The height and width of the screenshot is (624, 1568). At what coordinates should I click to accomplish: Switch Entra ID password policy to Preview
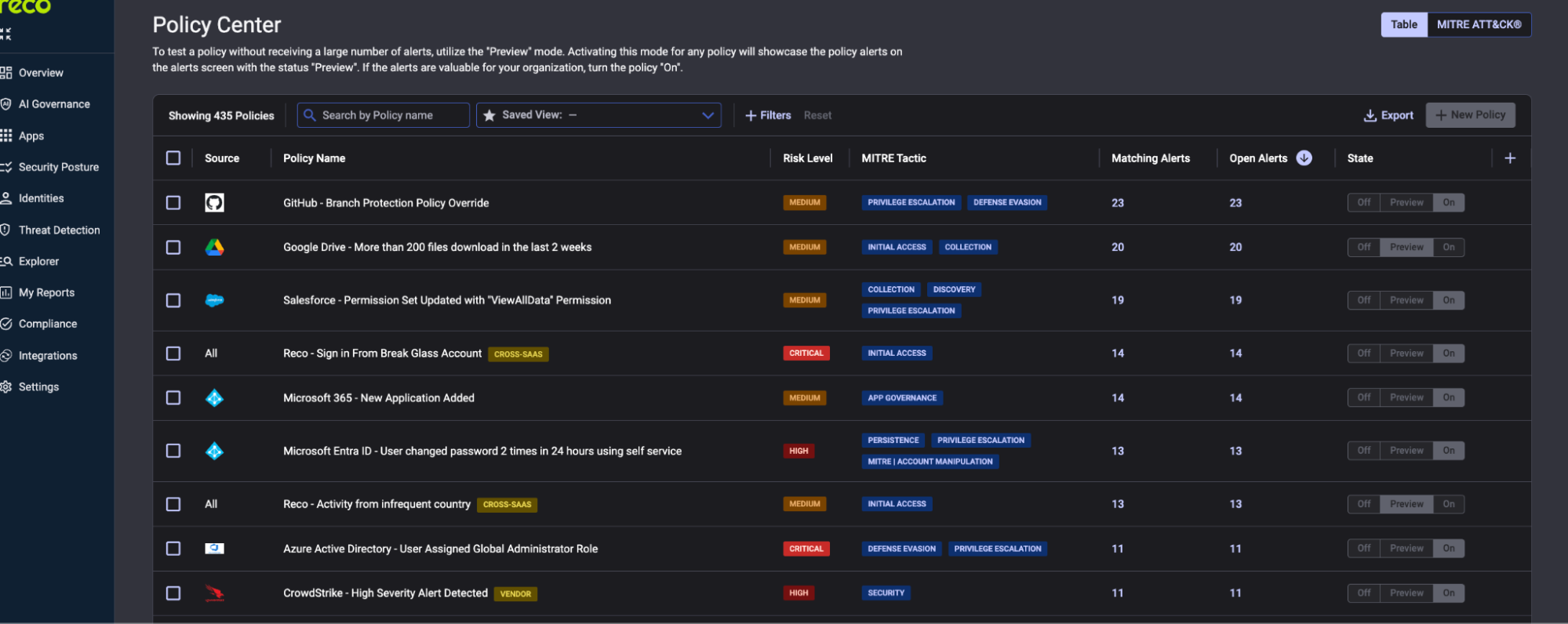(1406, 452)
